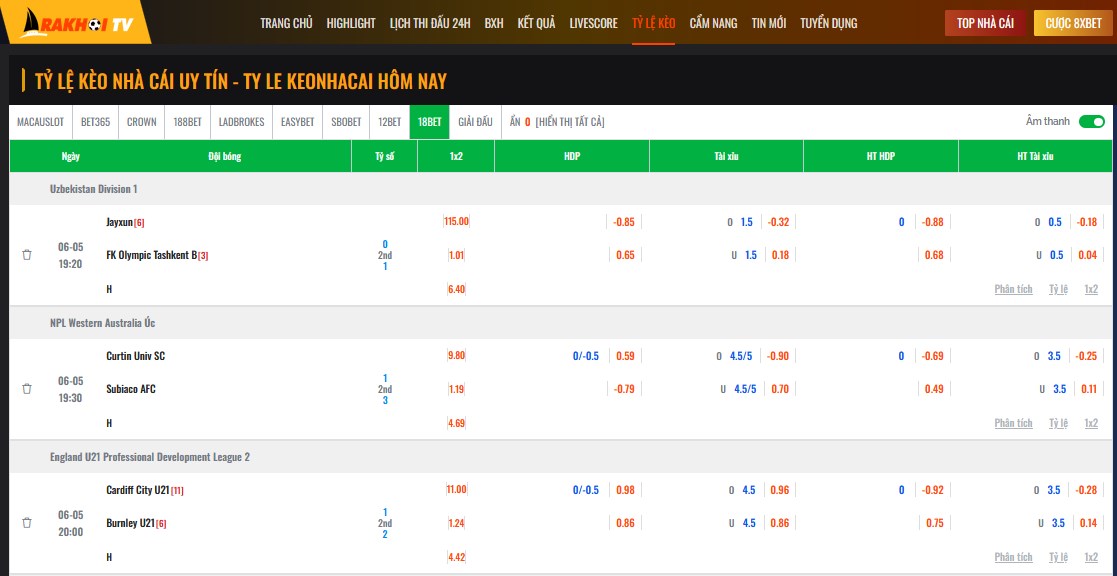
Task: Toggle the Âm thanh sound switch
Action: pos(1091,122)
